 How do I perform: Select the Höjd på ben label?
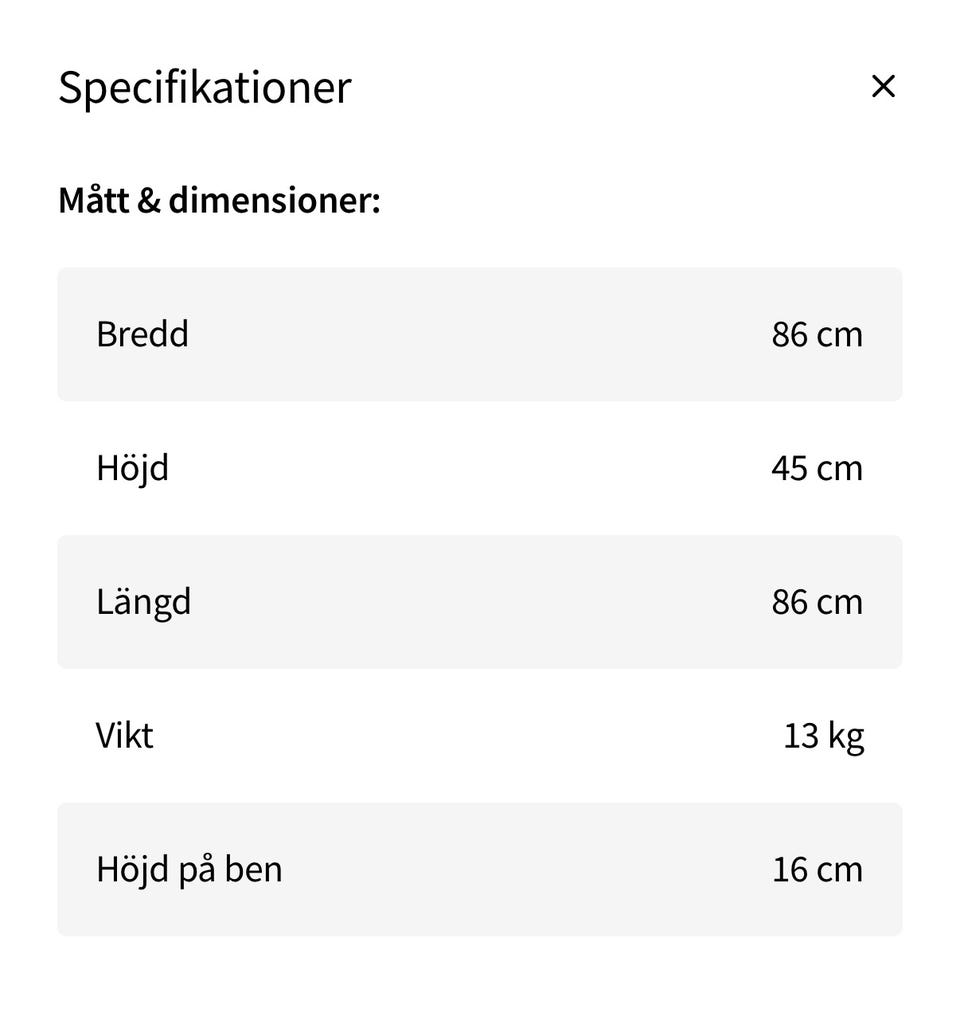[x=189, y=869]
